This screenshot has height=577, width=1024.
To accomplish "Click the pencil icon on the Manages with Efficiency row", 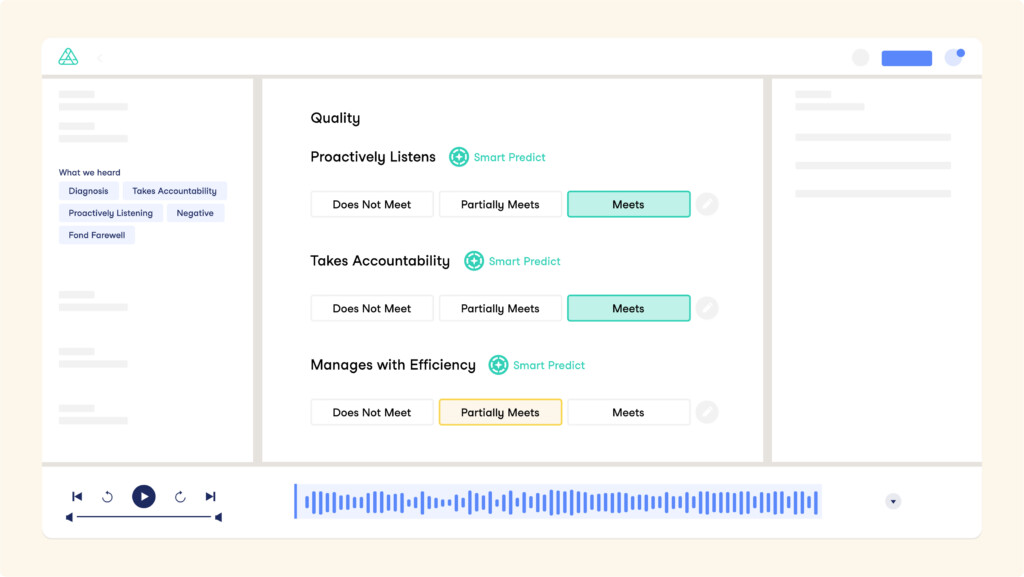I will pos(707,412).
